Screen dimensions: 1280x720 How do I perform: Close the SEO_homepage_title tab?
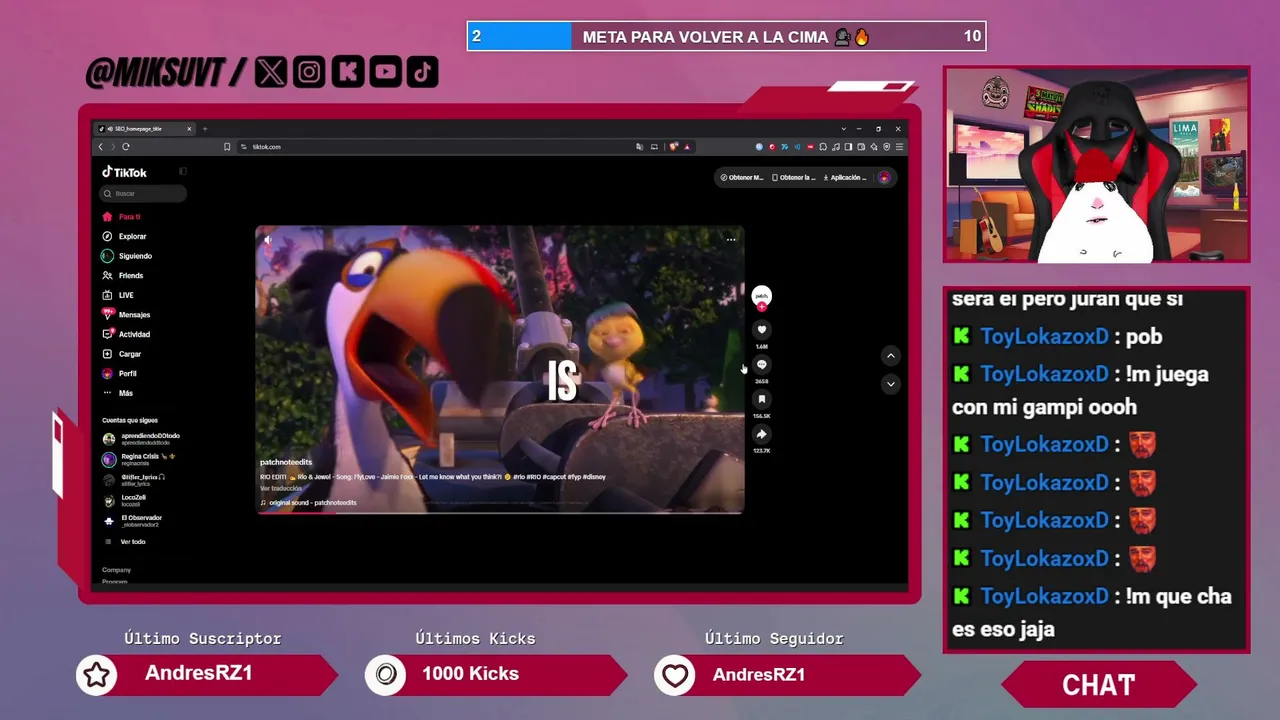pos(189,129)
